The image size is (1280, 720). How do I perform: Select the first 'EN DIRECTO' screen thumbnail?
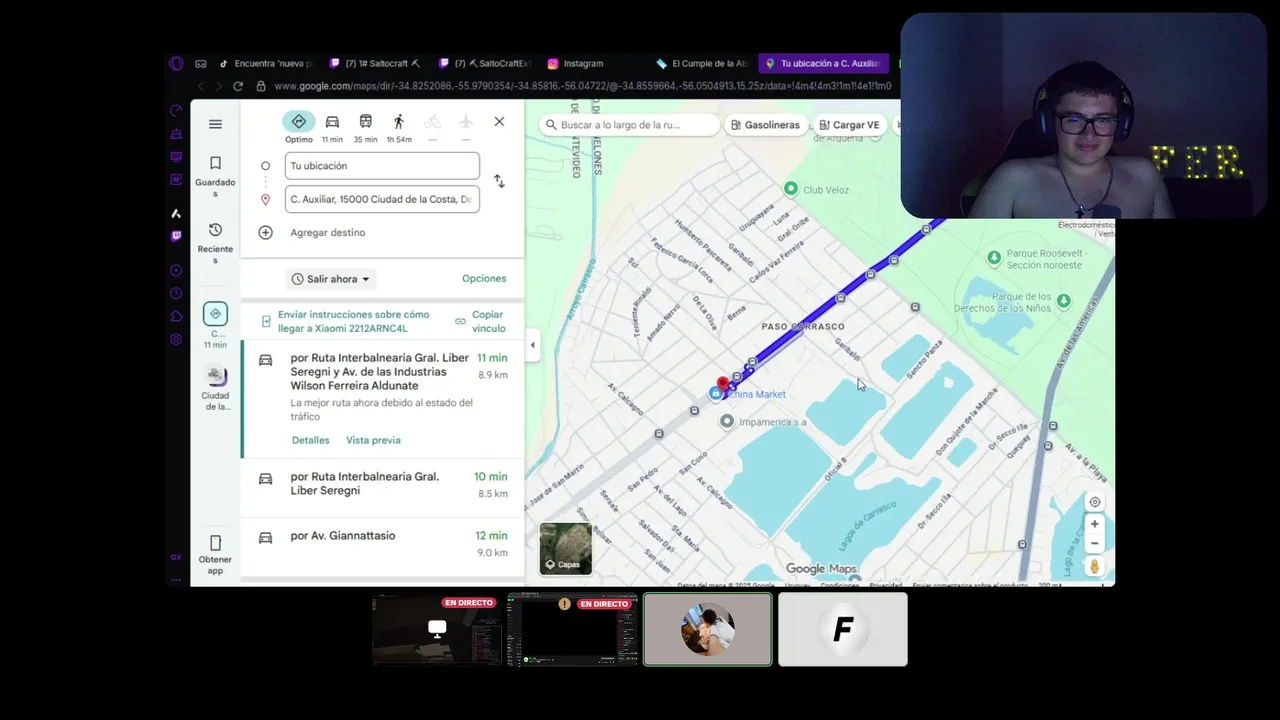437,629
